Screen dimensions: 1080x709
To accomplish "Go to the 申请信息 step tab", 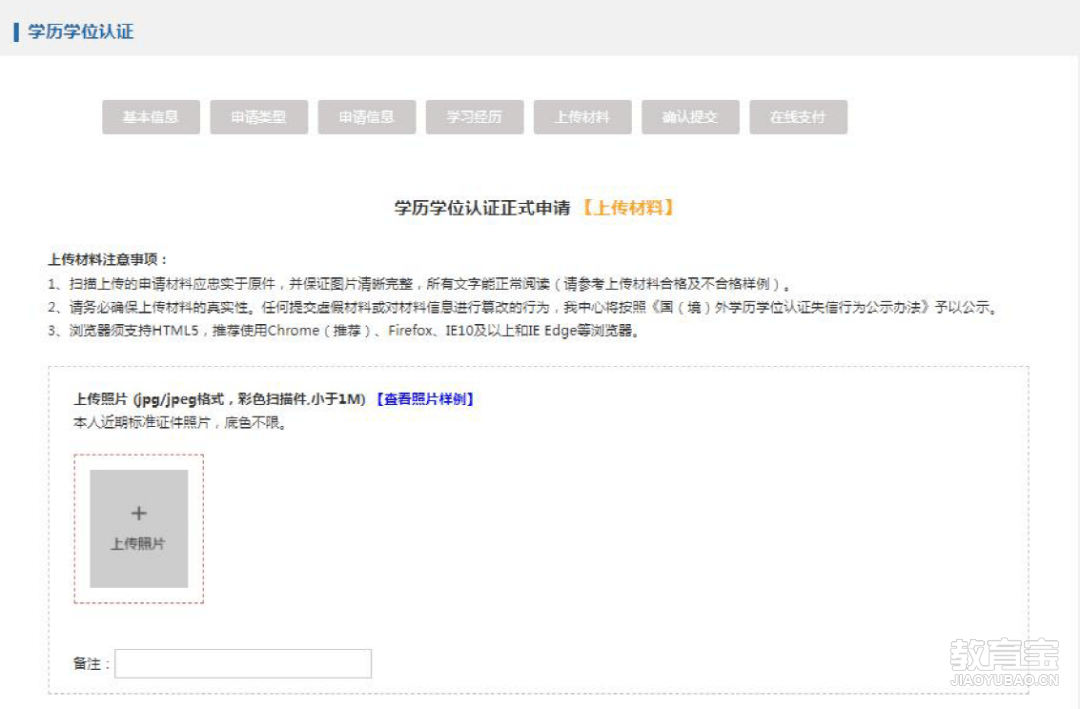I will pos(366,117).
